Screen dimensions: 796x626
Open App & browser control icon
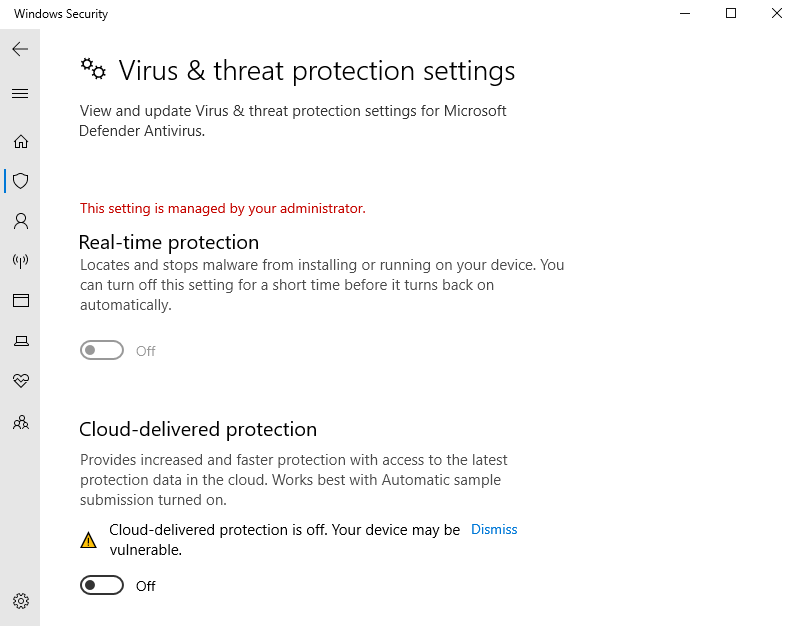[x=21, y=301]
